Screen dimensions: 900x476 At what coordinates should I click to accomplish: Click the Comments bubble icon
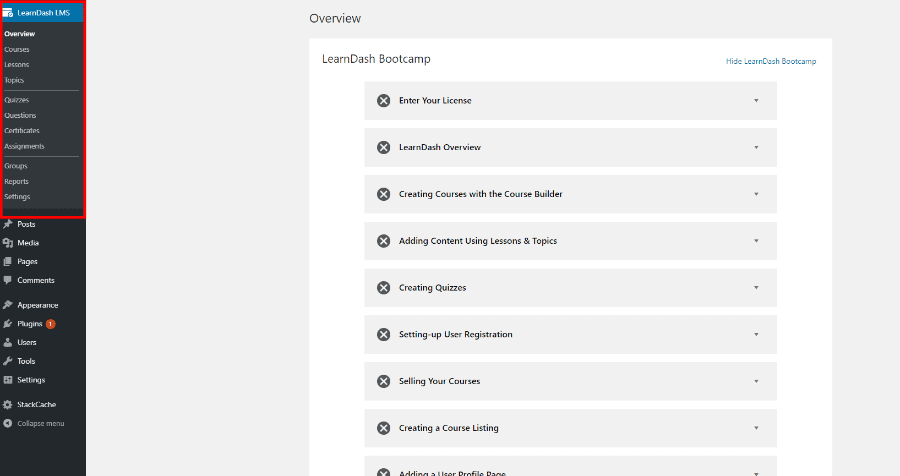tap(7, 280)
